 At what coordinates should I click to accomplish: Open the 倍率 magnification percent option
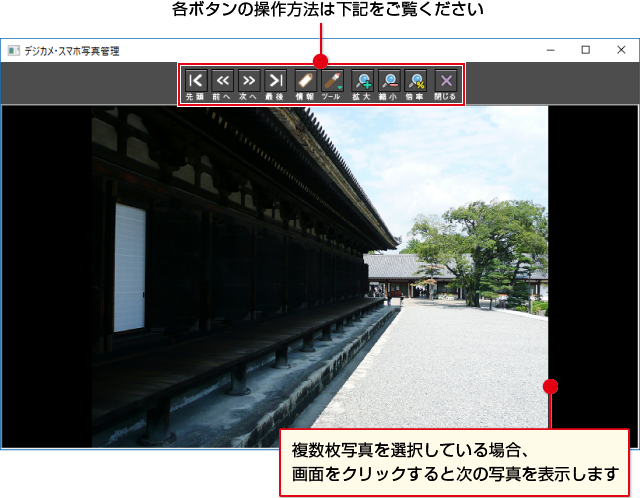pyautogui.click(x=416, y=83)
